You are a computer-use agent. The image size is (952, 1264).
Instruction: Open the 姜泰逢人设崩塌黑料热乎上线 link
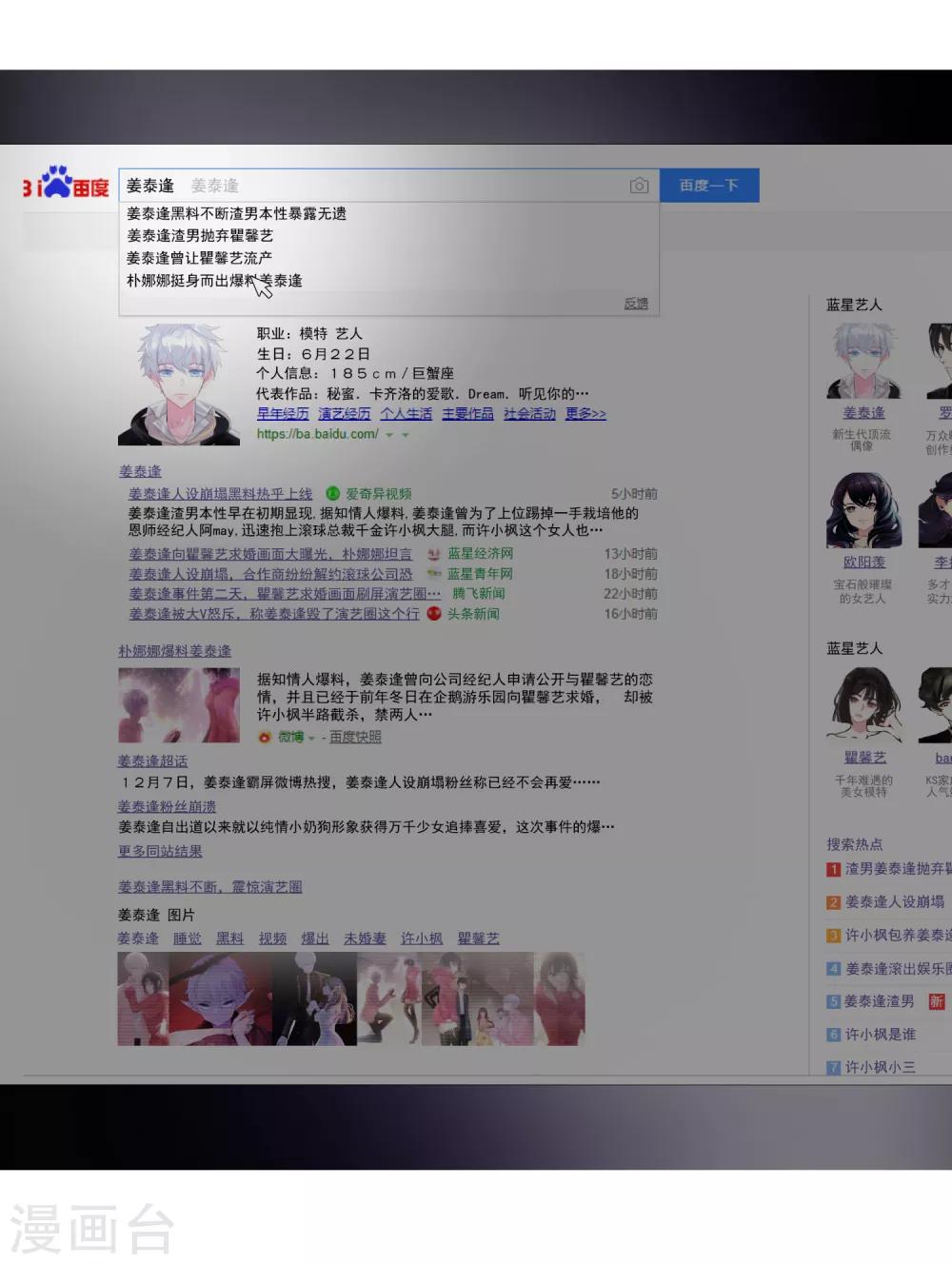(x=221, y=493)
